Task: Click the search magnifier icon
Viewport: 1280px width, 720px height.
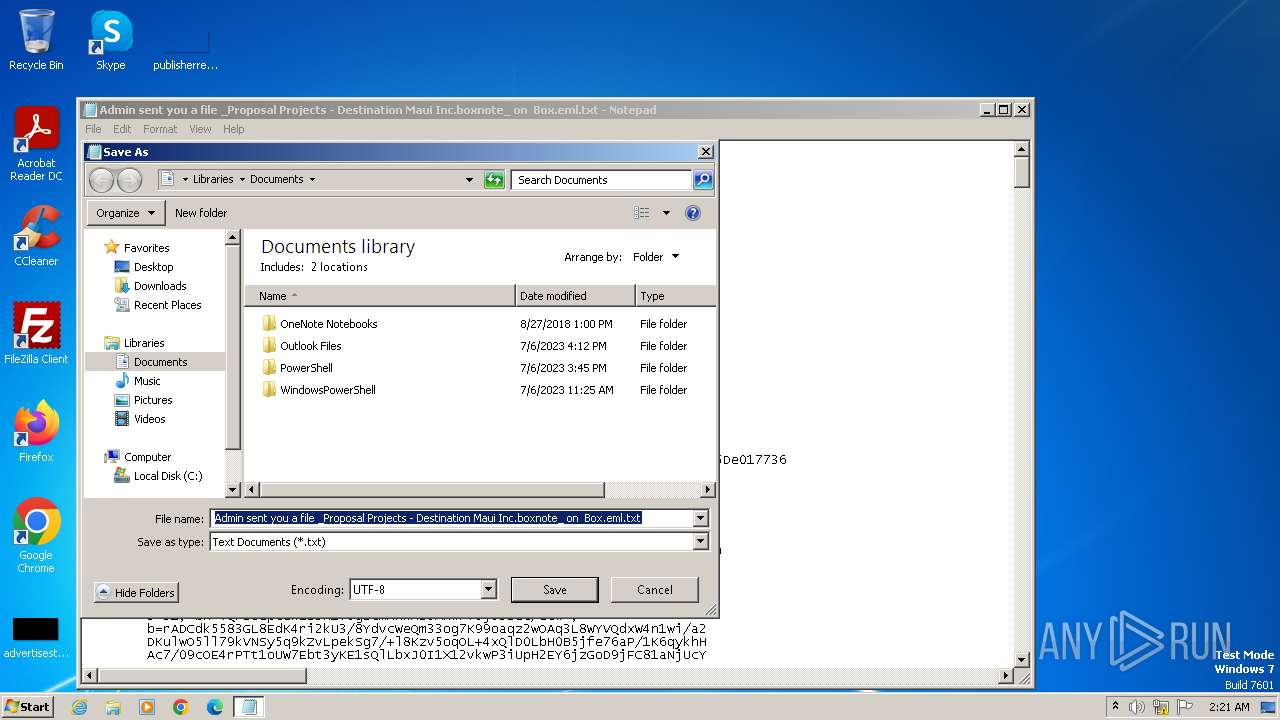Action: [x=703, y=180]
